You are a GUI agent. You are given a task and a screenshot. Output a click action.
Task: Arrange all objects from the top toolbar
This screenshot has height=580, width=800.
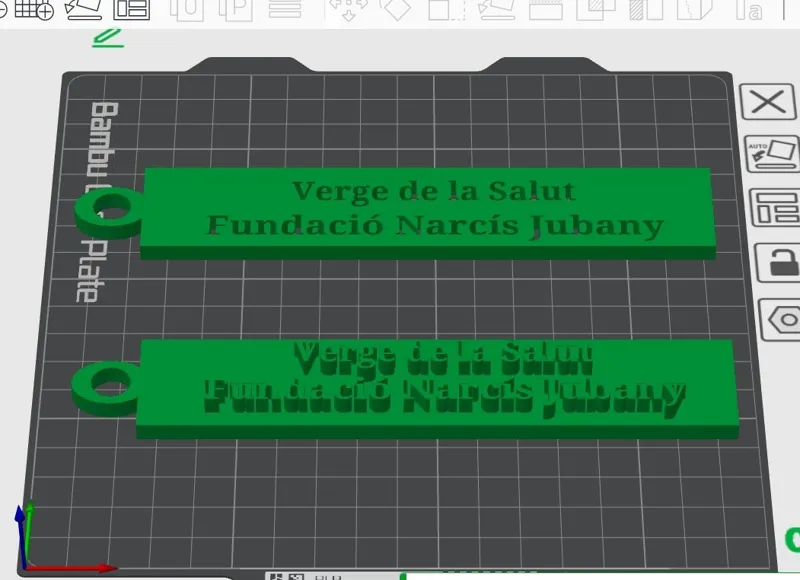click(x=131, y=9)
